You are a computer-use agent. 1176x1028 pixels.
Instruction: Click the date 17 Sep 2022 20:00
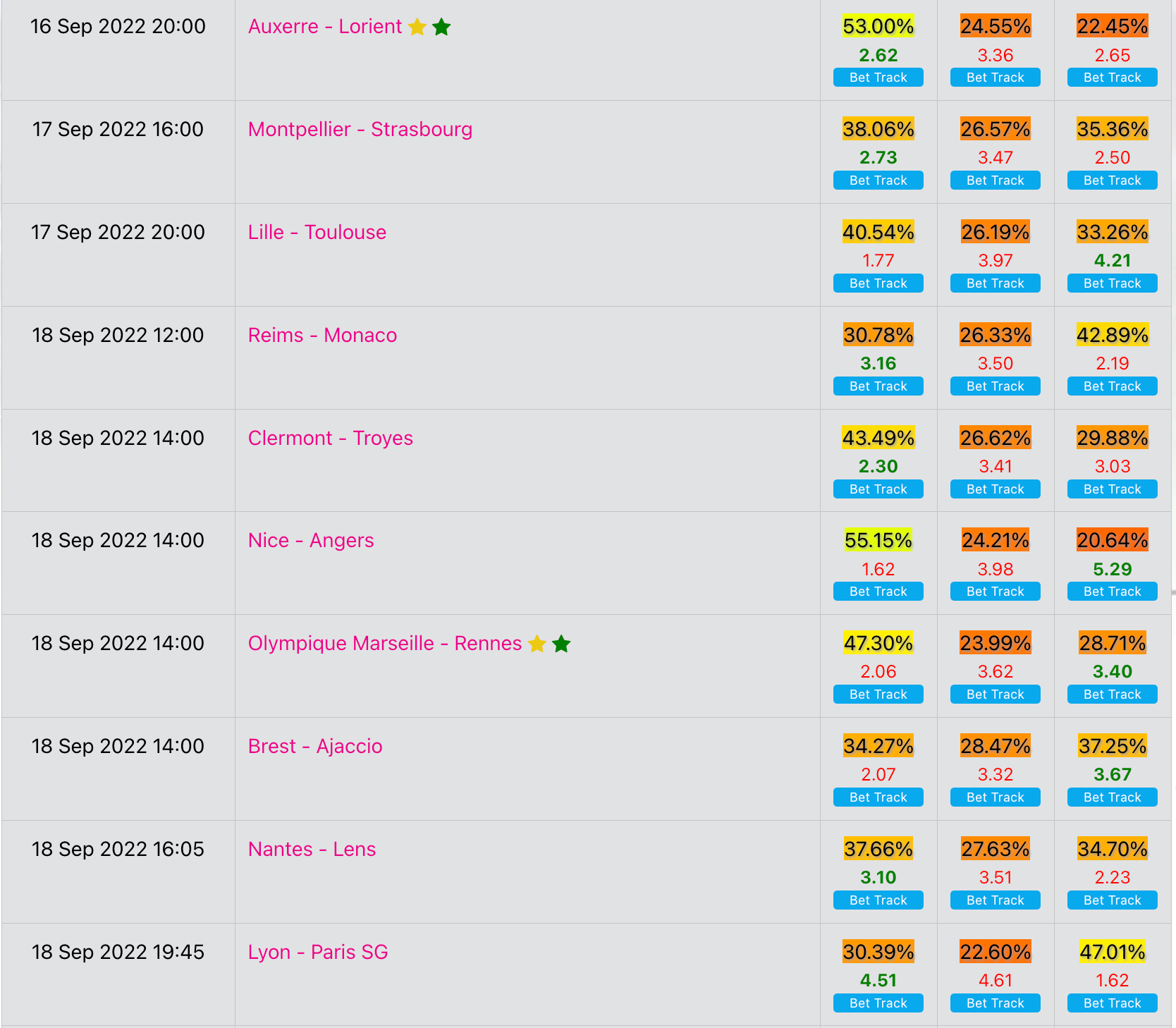tap(118, 233)
